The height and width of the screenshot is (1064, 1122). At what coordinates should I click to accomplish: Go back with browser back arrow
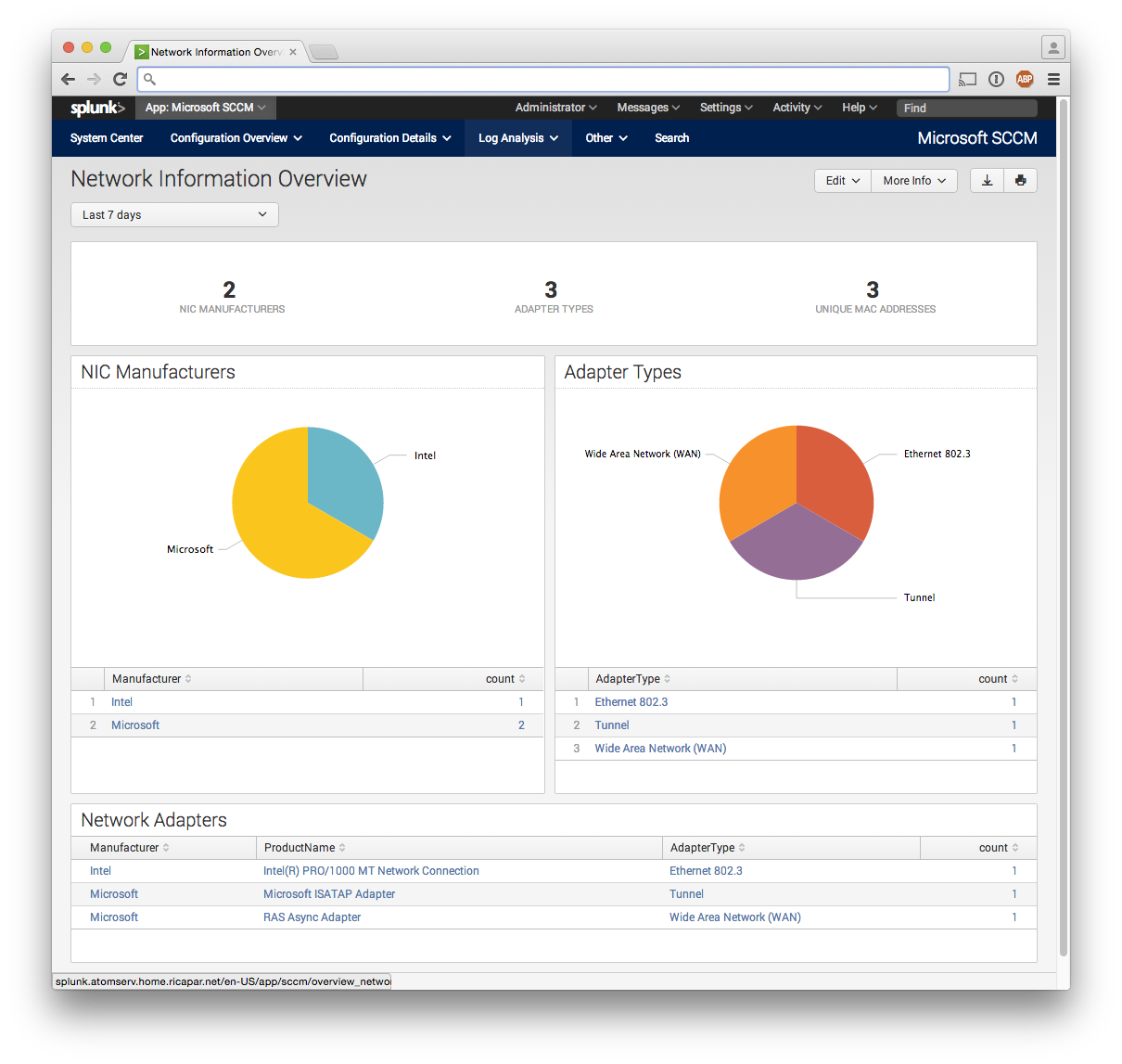click(x=68, y=79)
